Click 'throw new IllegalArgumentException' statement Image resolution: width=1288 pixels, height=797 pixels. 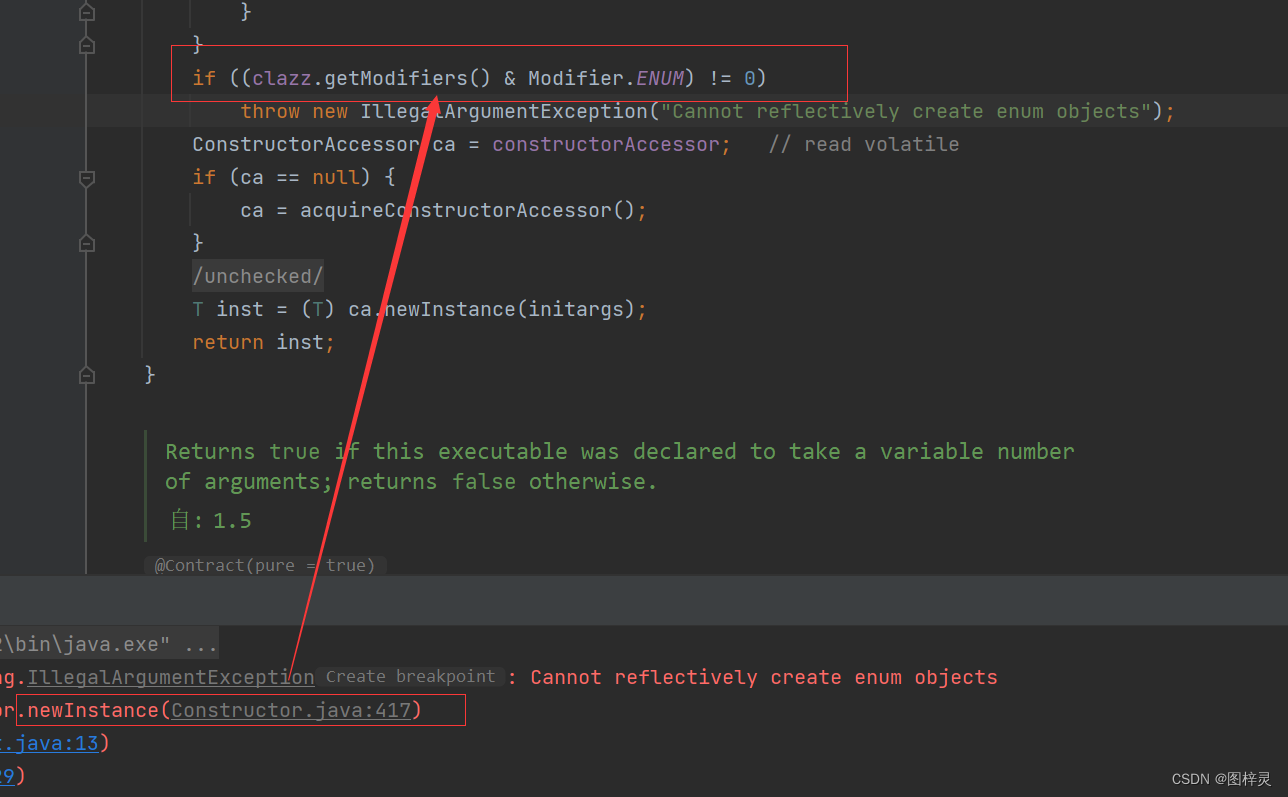click(x=445, y=111)
